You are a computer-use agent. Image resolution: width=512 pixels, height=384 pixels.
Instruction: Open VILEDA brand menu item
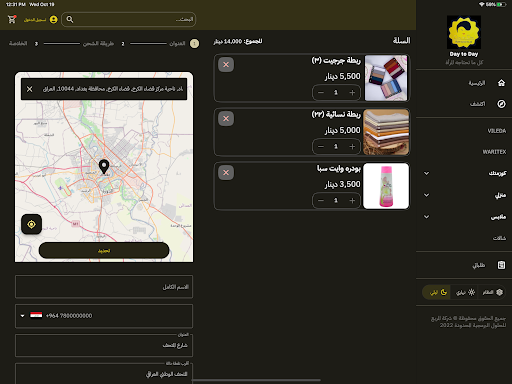tap(497, 131)
